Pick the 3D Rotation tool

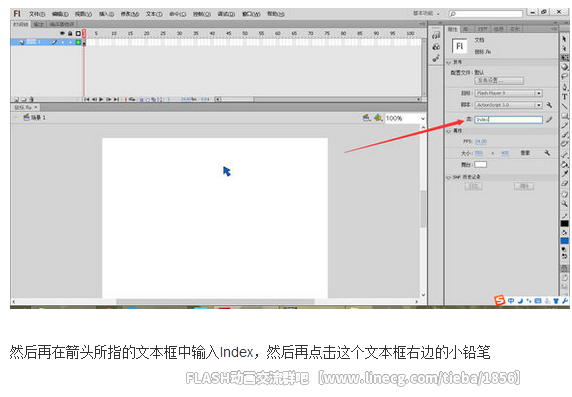[564, 67]
